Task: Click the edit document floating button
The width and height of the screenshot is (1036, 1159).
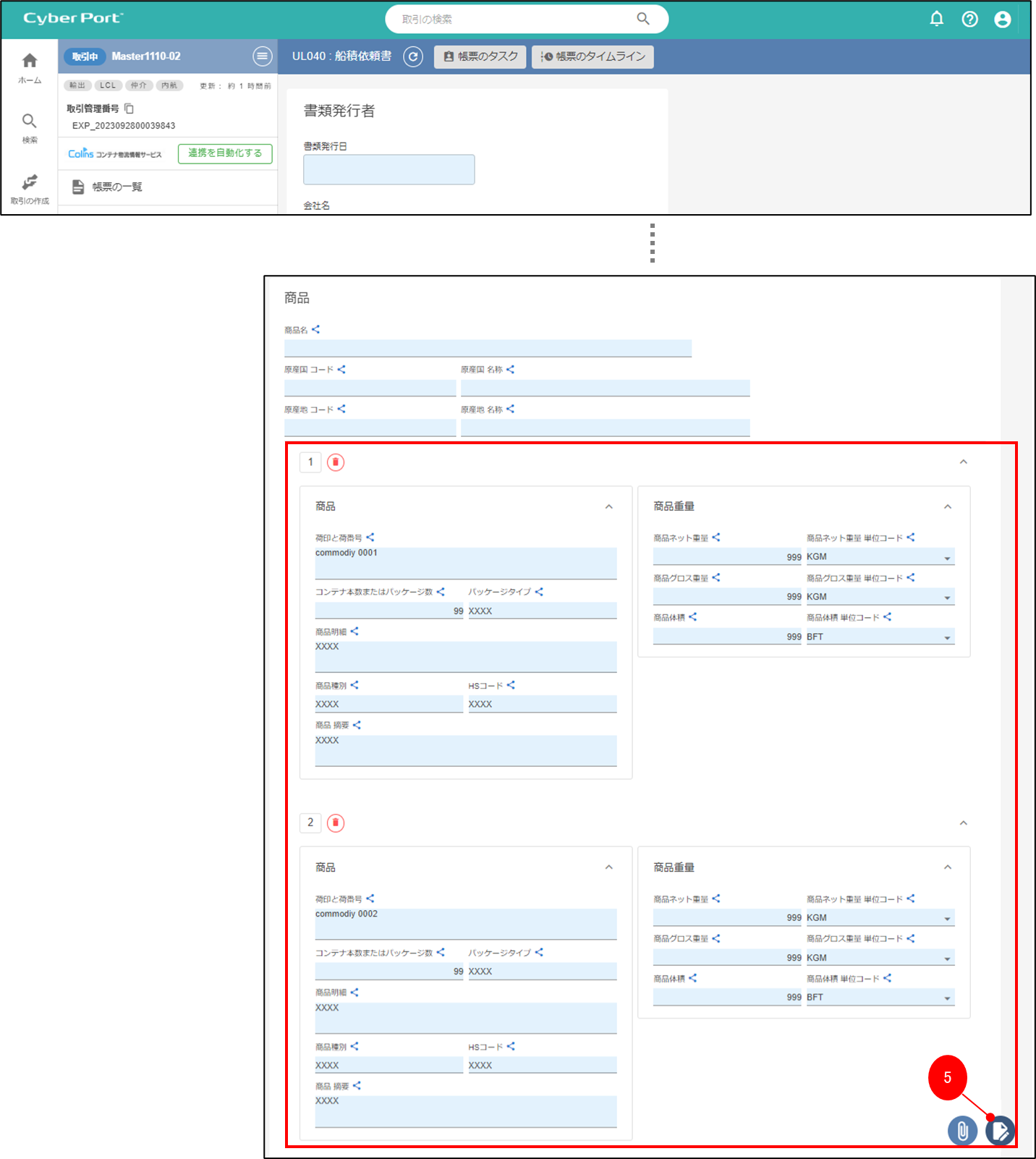Action: pyautogui.click(x=1000, y=1130)
